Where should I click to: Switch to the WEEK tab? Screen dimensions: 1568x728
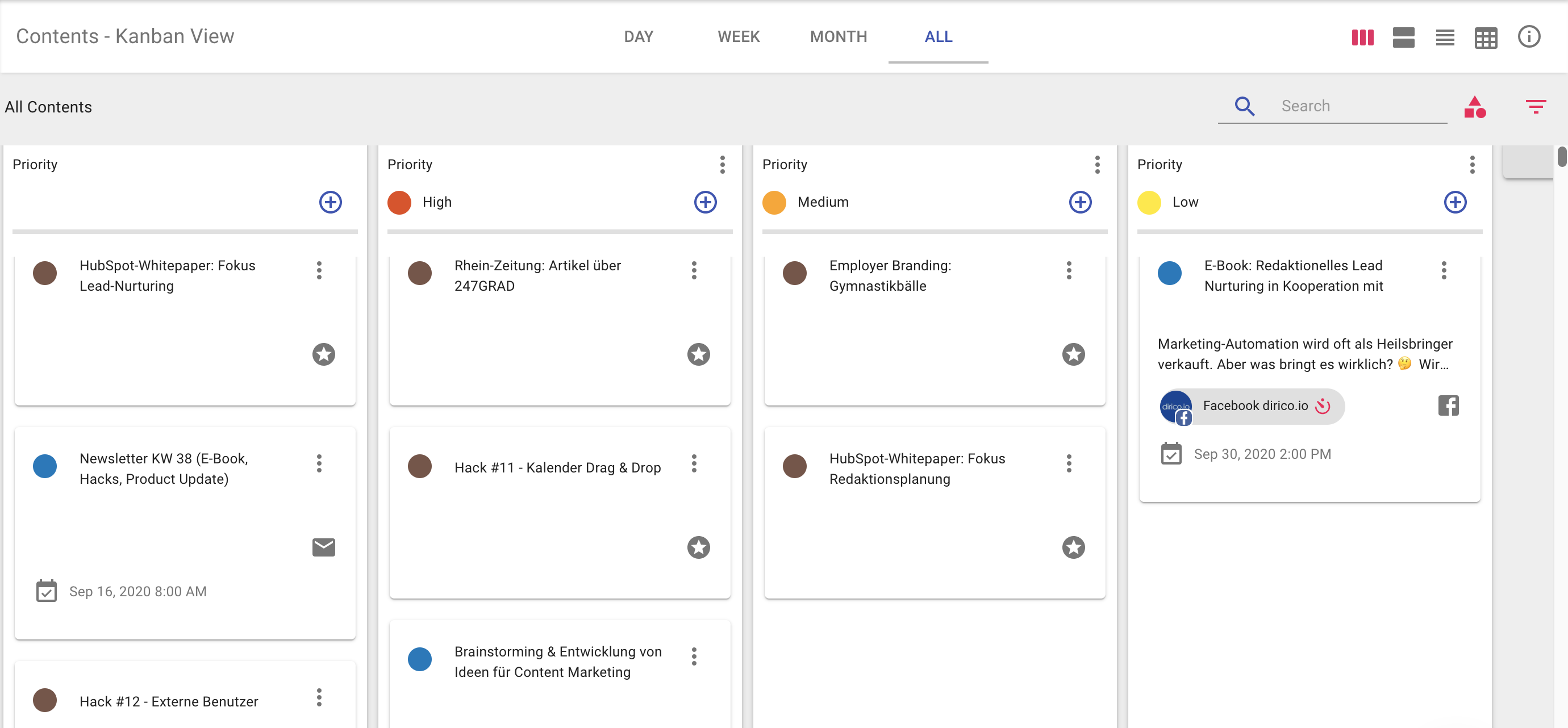(738, 37)
